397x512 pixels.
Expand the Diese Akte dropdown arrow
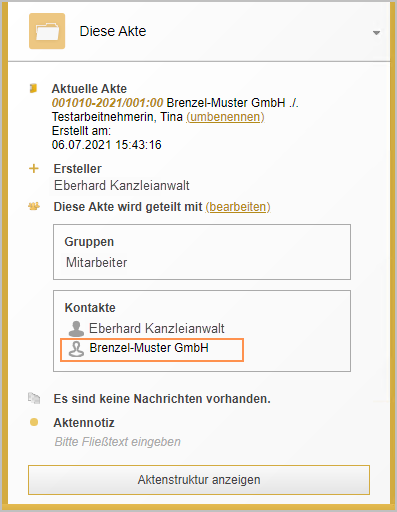[376, 33]
